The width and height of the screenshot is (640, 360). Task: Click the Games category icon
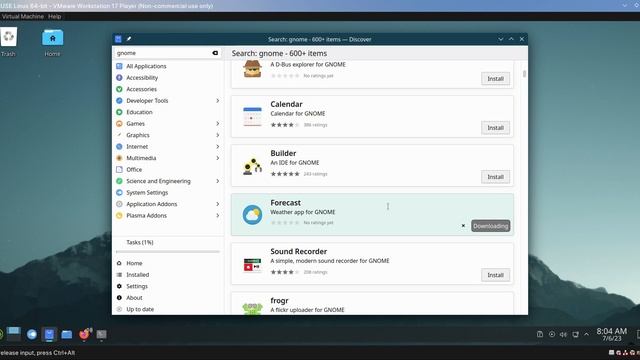[x=119, y=123]
